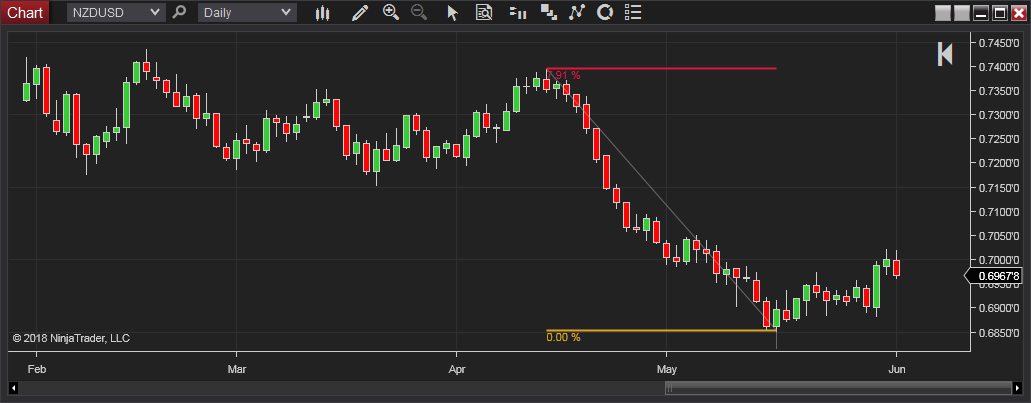Select the Chart tab
This screenshot has width=1031, height=403.
pyautogui.click(x=25, y=13)
